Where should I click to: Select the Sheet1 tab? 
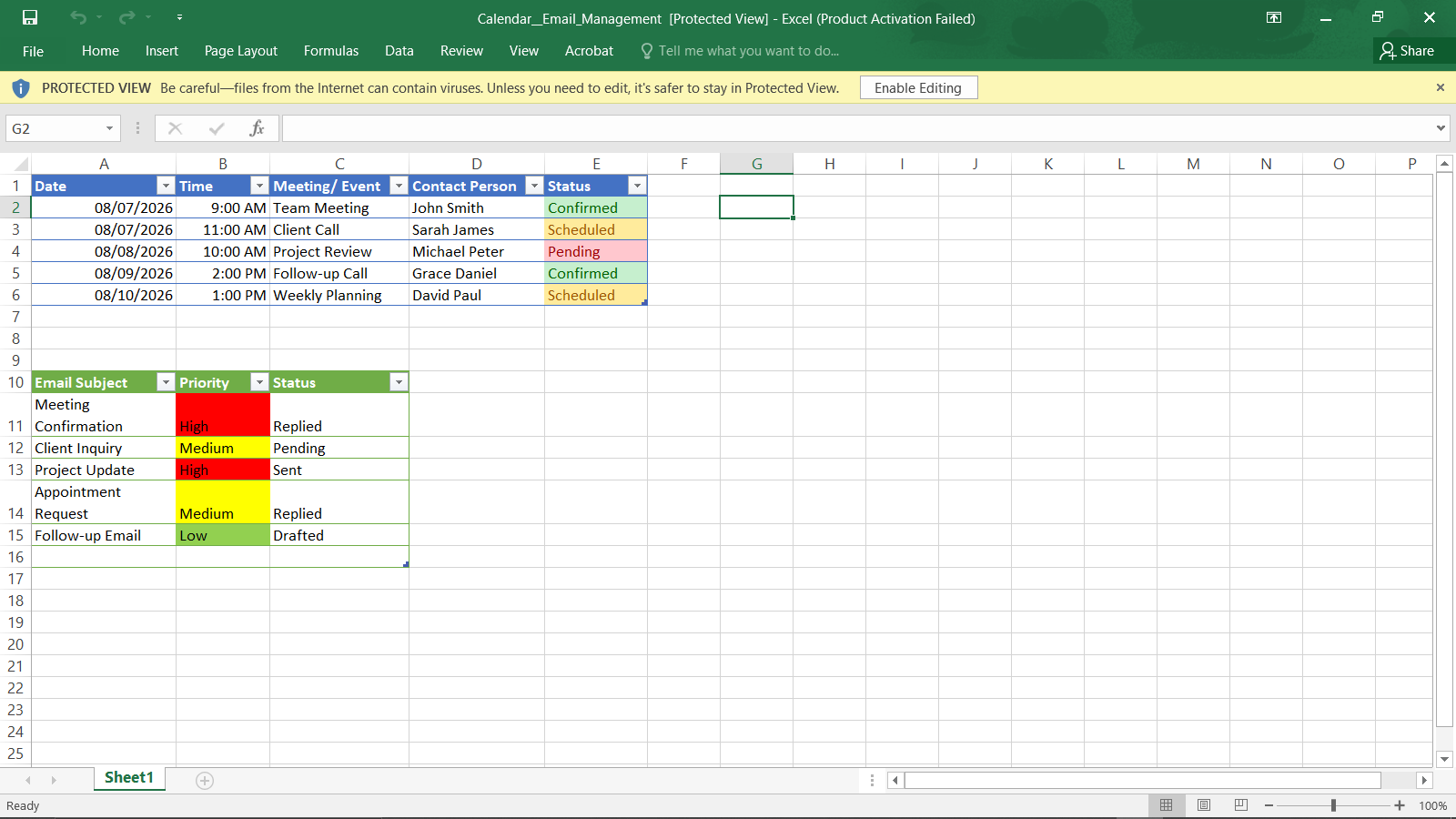pyautogui.click(x=129, y=778)
